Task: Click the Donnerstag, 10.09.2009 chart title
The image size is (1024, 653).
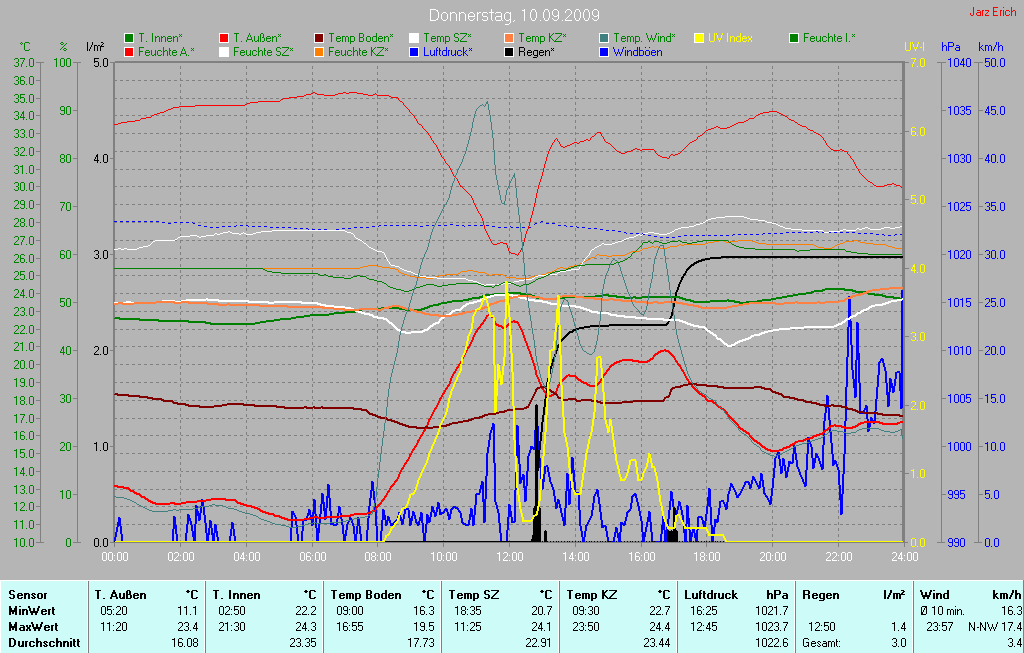Action: [514, 15]
